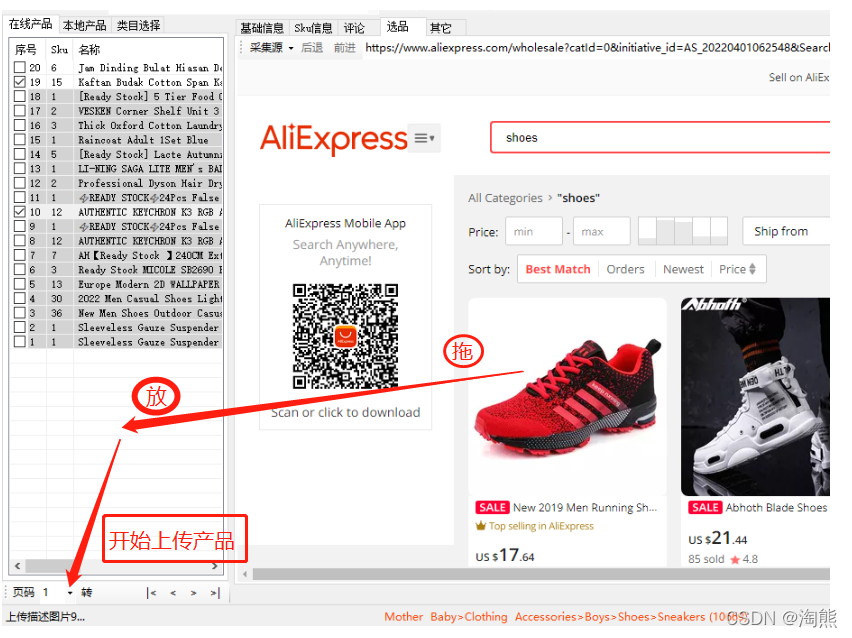
Task: Click the shoes search box
Action: (x=660, y=137)
